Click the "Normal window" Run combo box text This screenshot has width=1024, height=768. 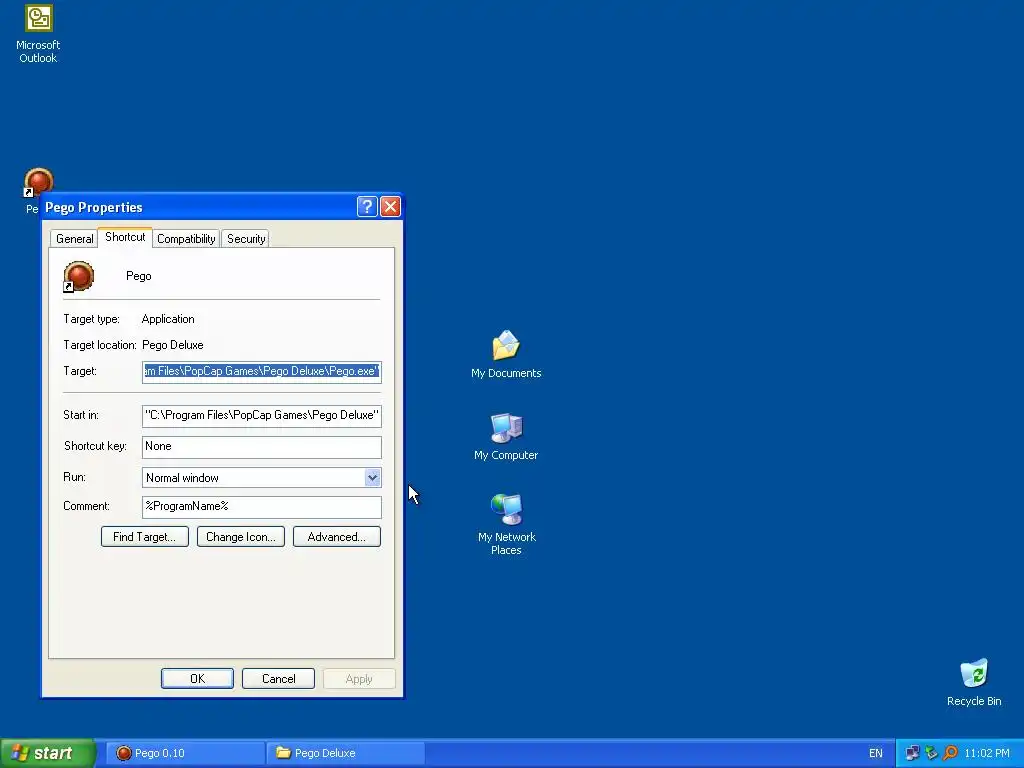click(182, 478)
